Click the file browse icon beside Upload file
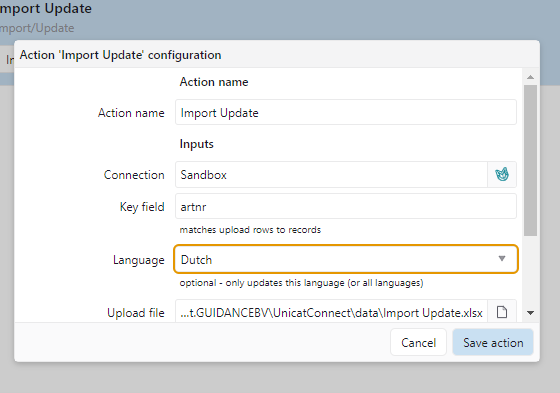The image size is (560, 393). (502, 312)
